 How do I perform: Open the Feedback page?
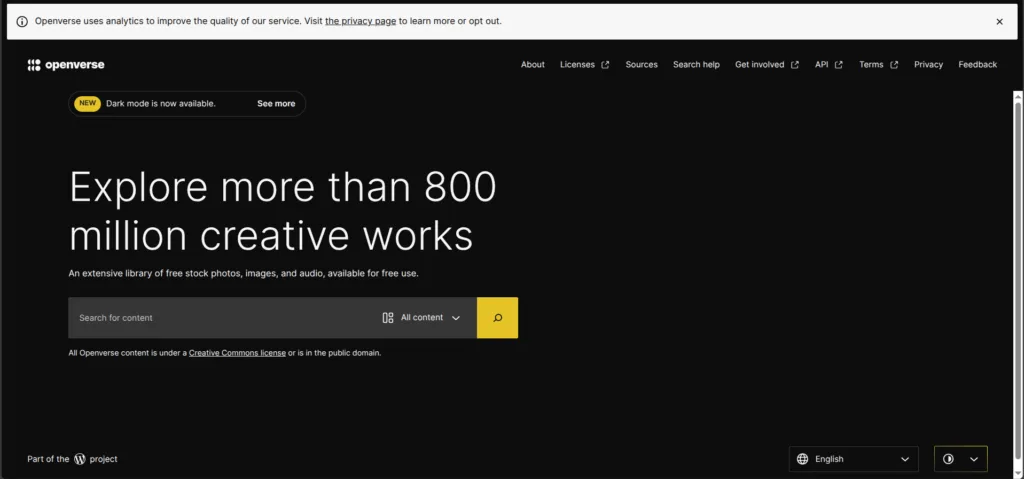pos(978,65)
